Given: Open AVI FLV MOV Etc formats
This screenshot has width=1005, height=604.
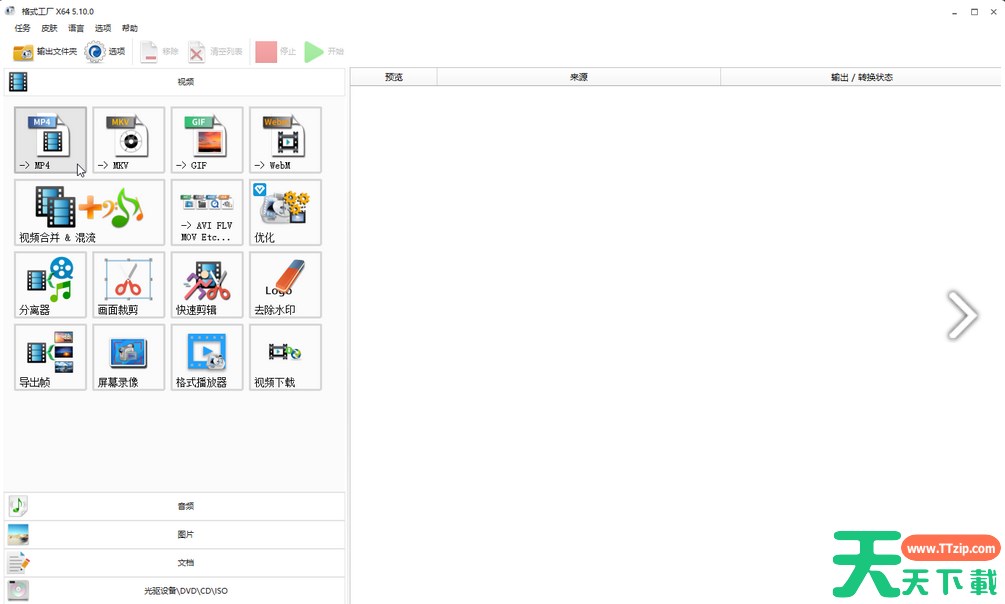Looking at the screenshot, I should (206, 212).
